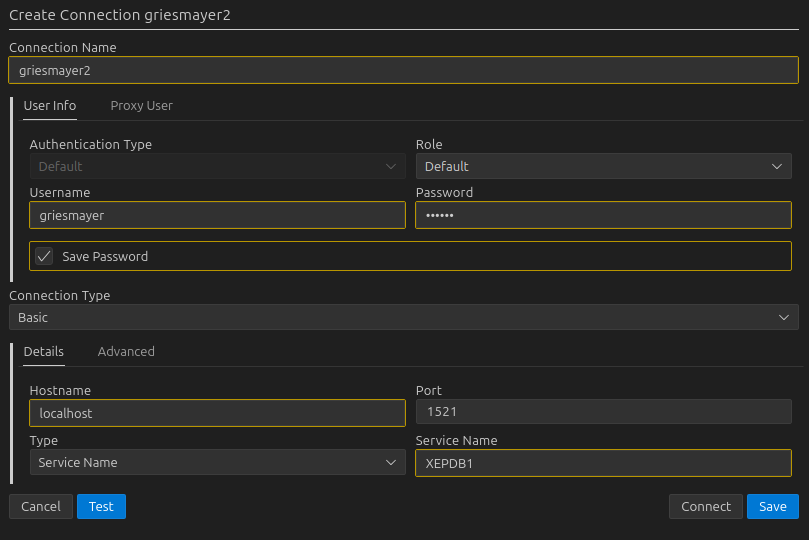The height and width of the screenshot is (540, 809).
Task: Select the User Info tab
Action: tap(50, 105)
